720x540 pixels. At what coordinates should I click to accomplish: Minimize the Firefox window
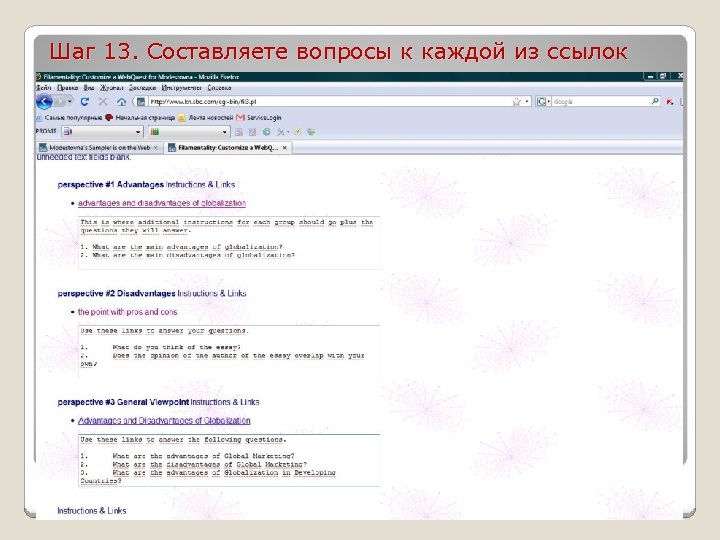650,76
